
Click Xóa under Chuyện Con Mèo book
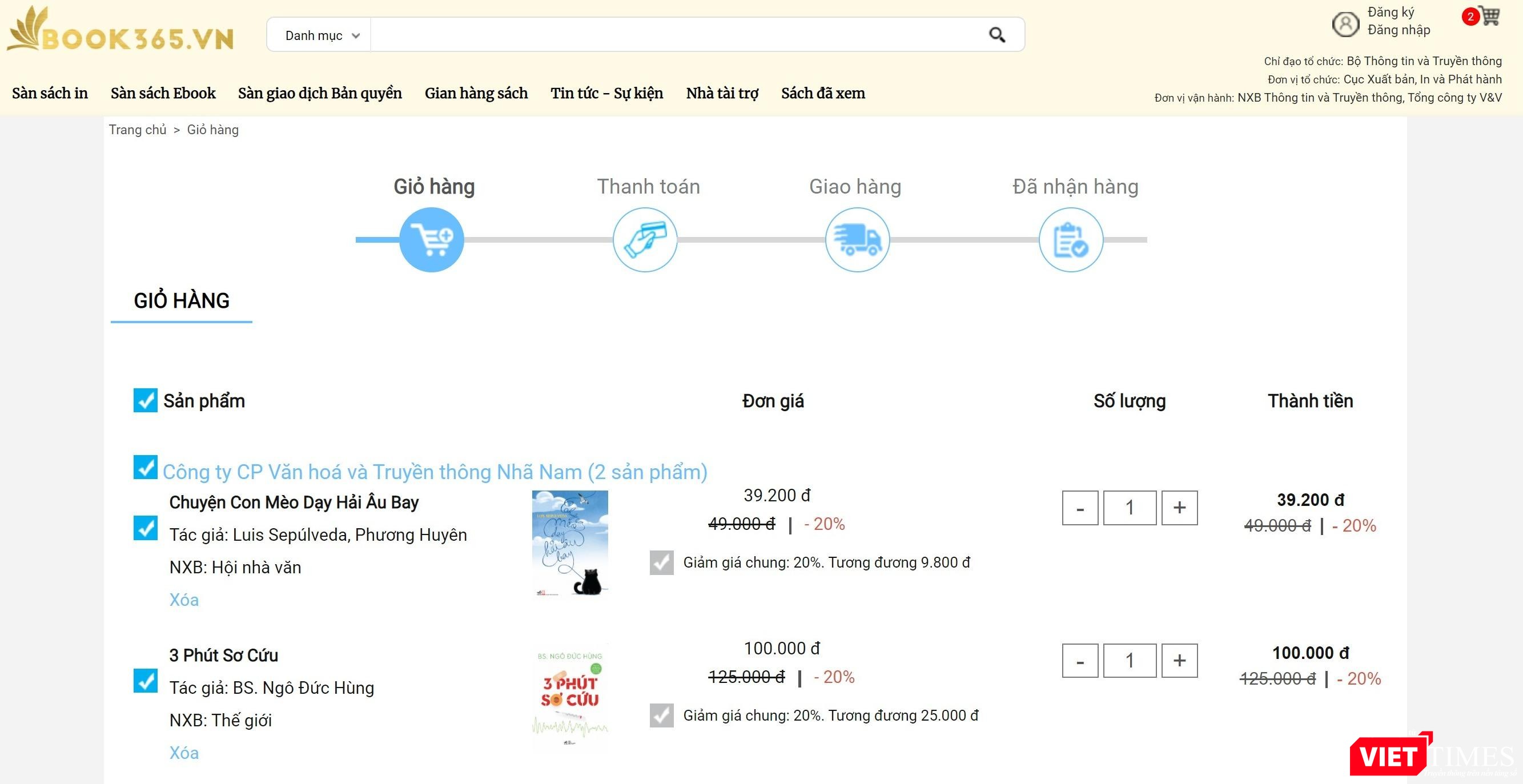[x=184, y=600]
